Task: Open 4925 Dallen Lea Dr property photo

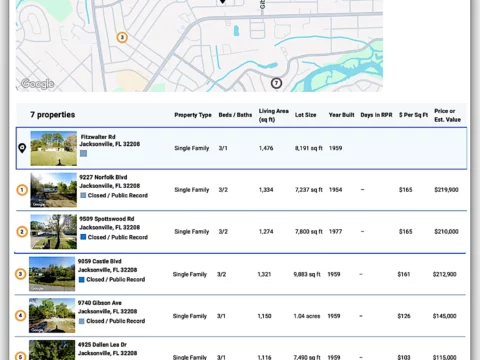Action: click(x=52, y=350)
